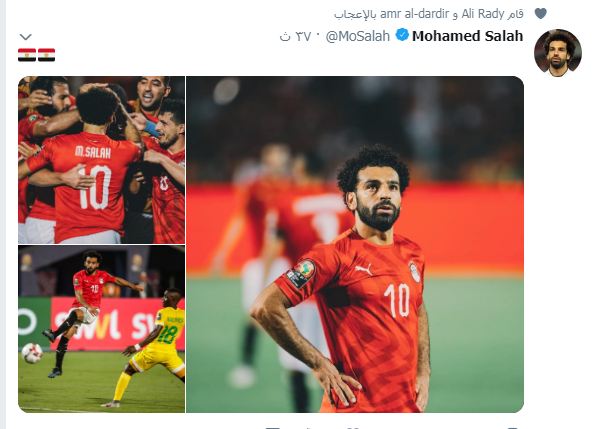Click the blue verified badge next to Mohamed Salah

[x=402, y=35]
